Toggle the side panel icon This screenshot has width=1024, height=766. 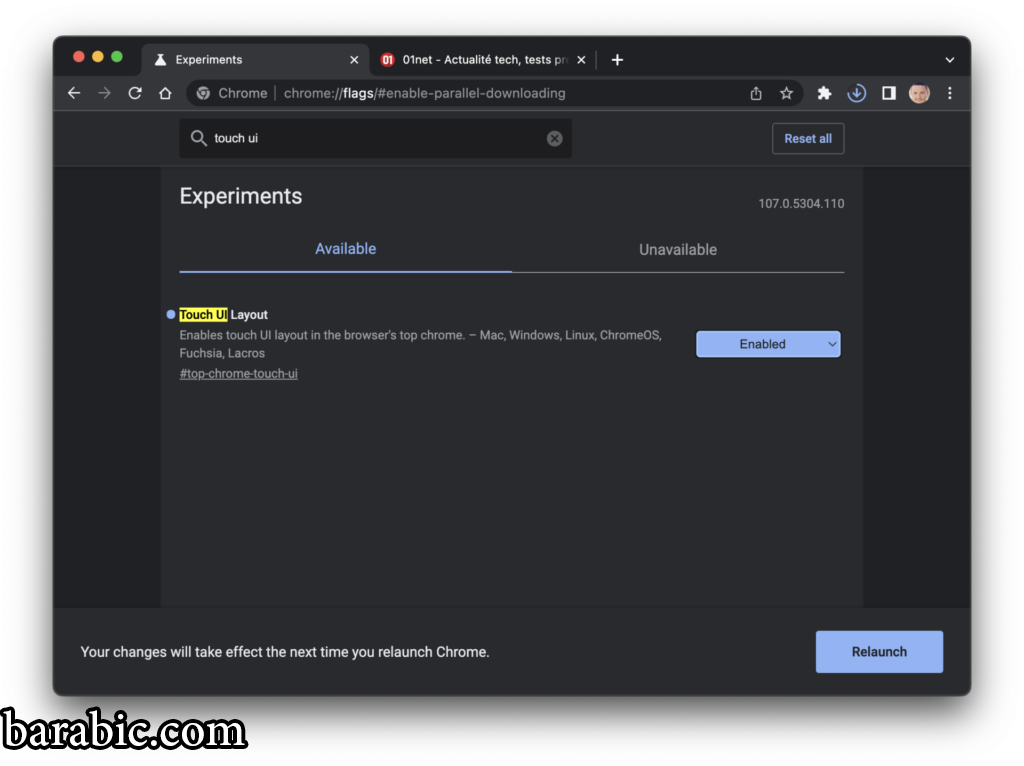(888, 93)
